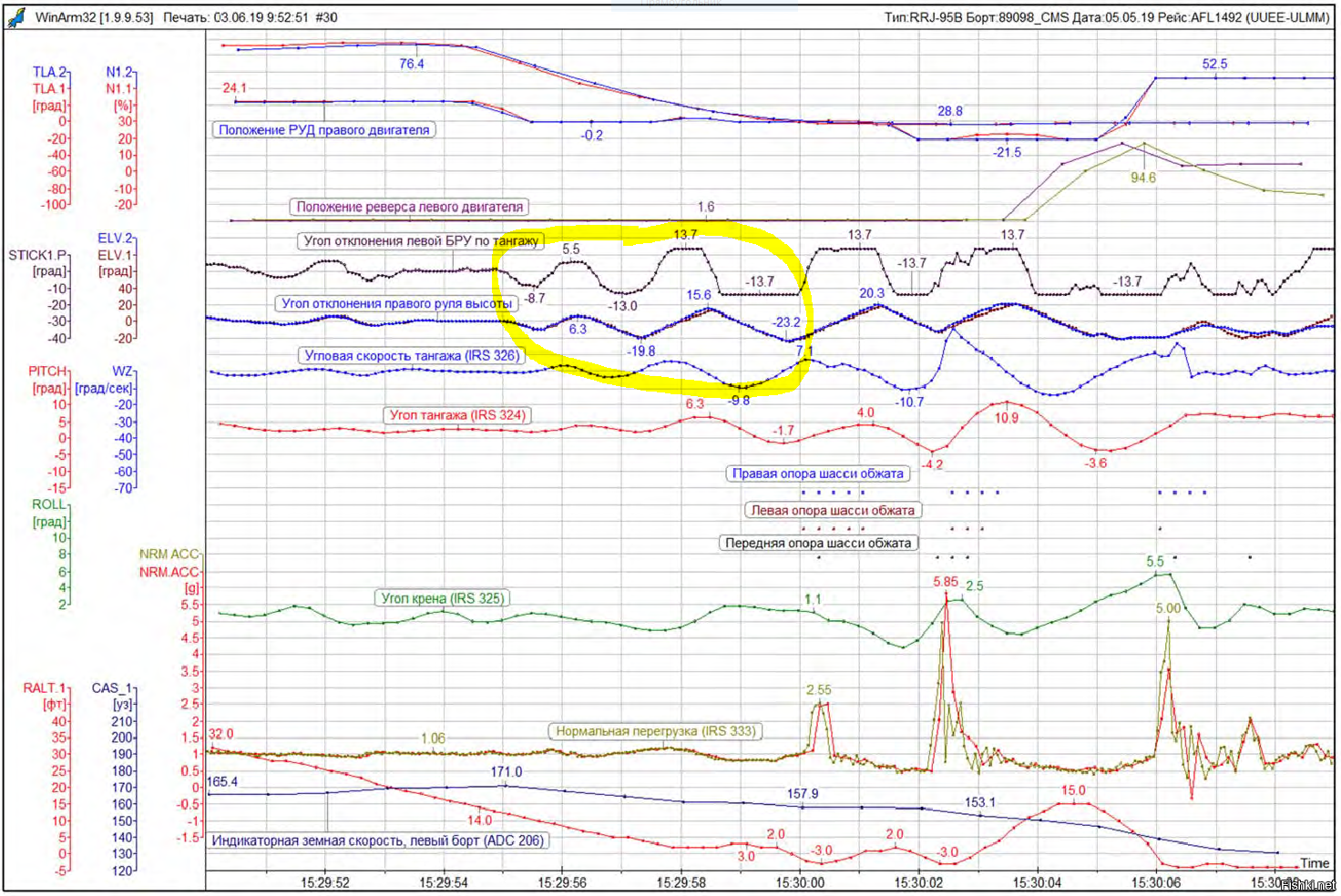Click label 'Передняя опора шасси обжата'
Screen dimensions: 1341x896
point(818,543)
